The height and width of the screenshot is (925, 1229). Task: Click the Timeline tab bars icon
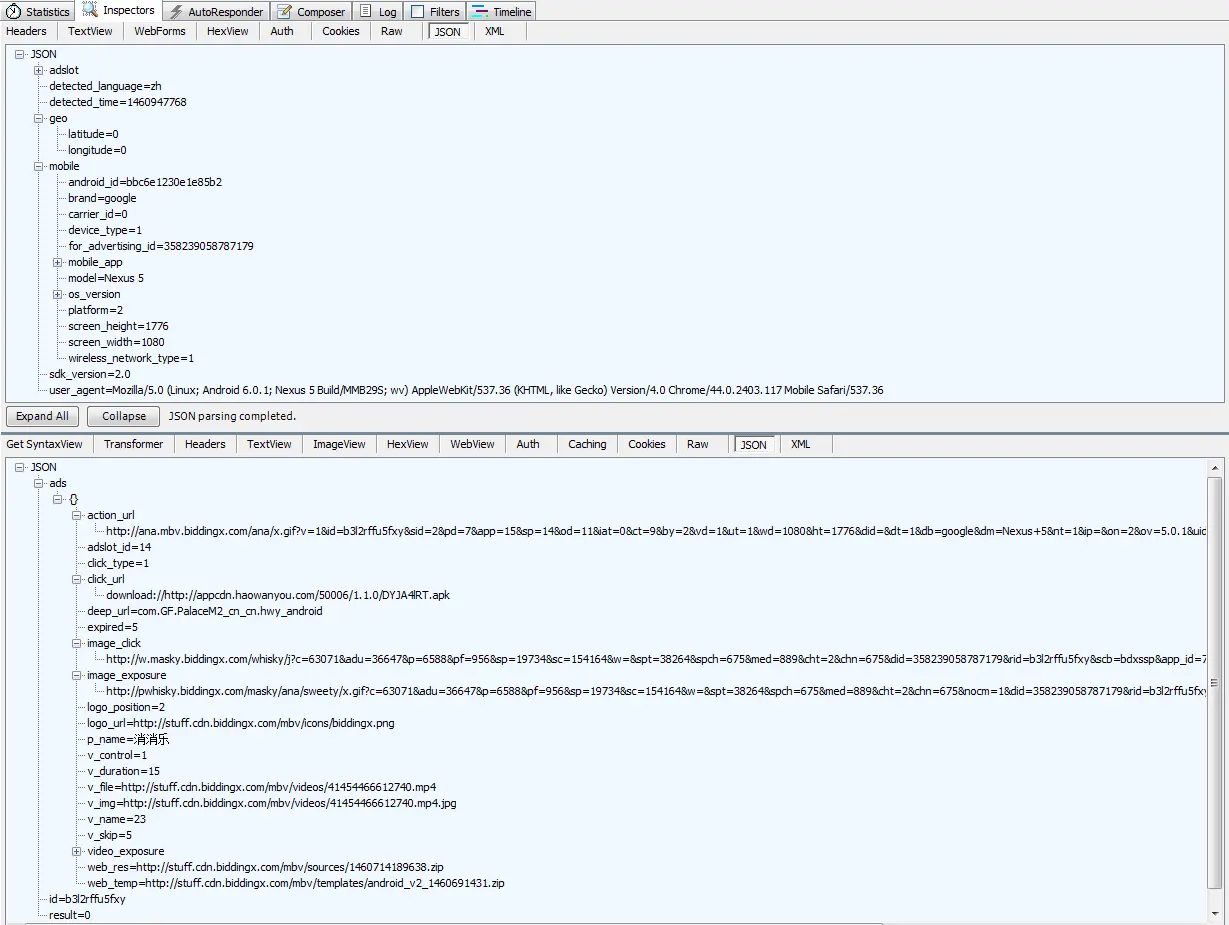pos(480,12)
